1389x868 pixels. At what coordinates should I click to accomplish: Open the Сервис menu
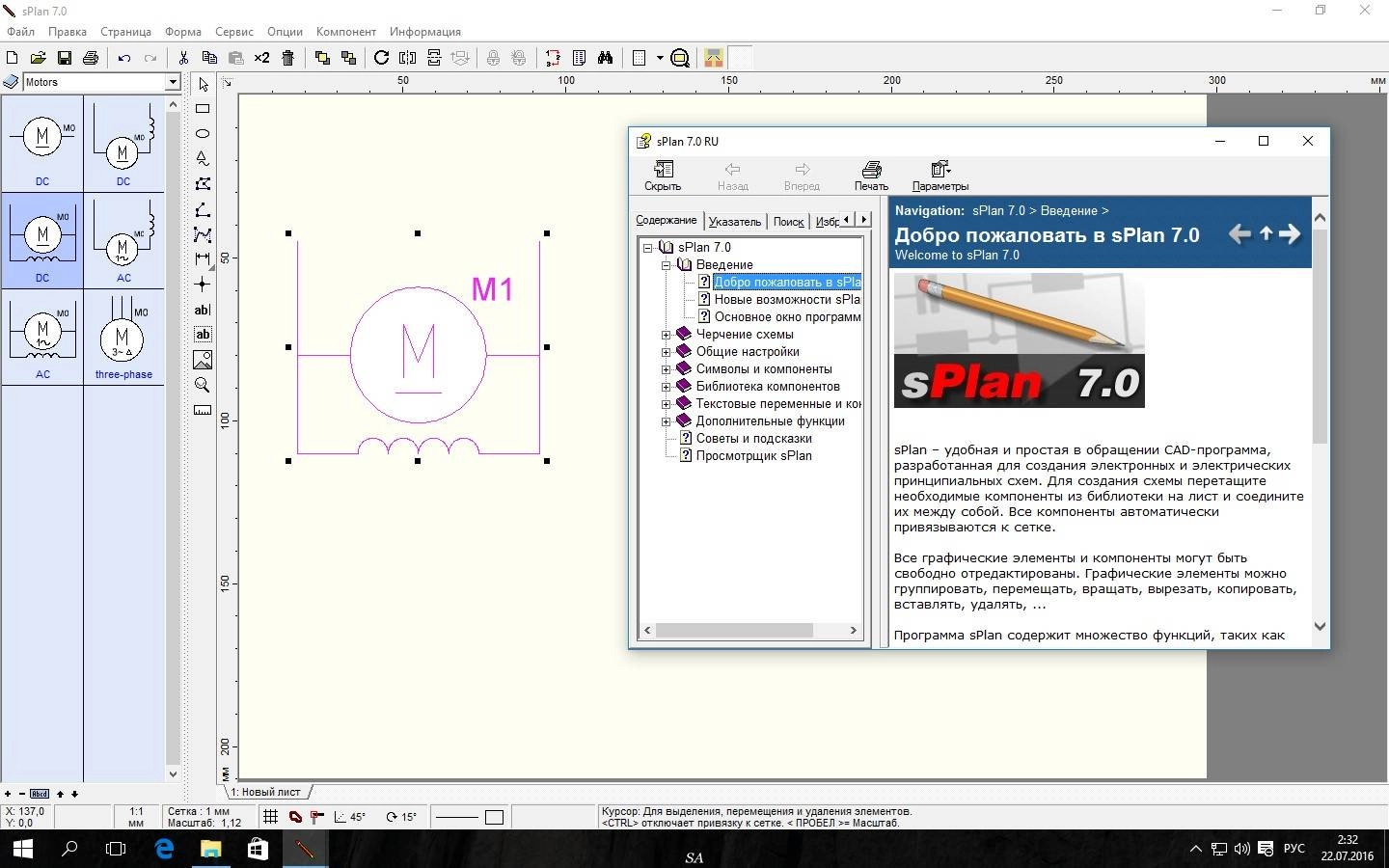pyautogui.click(x=234, y=32)
